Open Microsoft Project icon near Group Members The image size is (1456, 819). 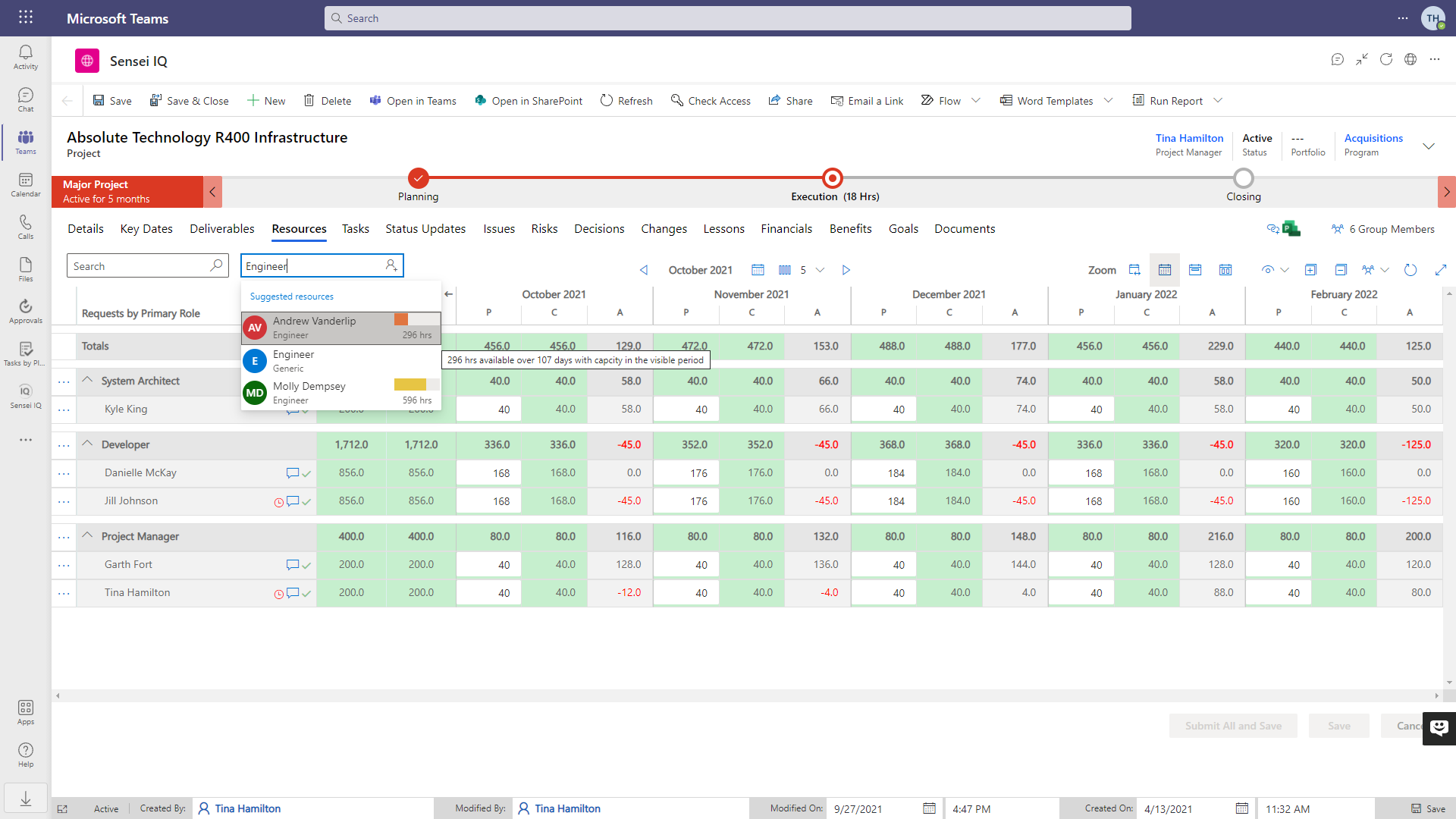[x=1291, y=228]
